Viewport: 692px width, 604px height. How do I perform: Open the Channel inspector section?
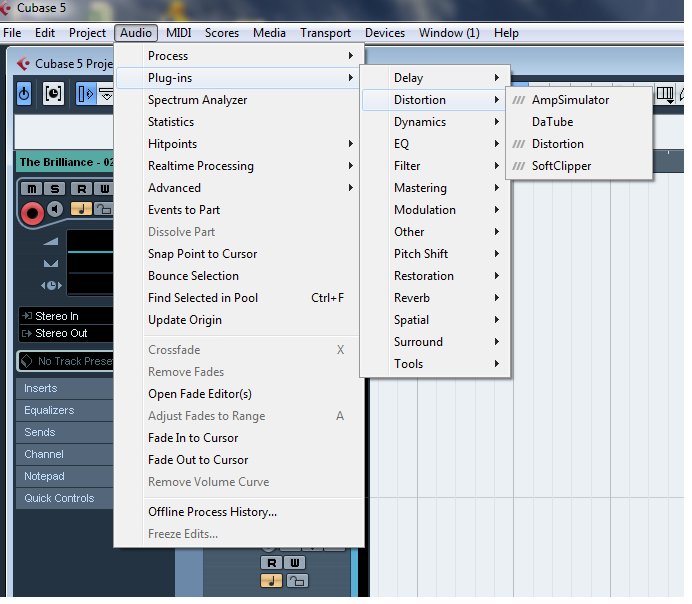pyautogui.click(x=64, y=454)
